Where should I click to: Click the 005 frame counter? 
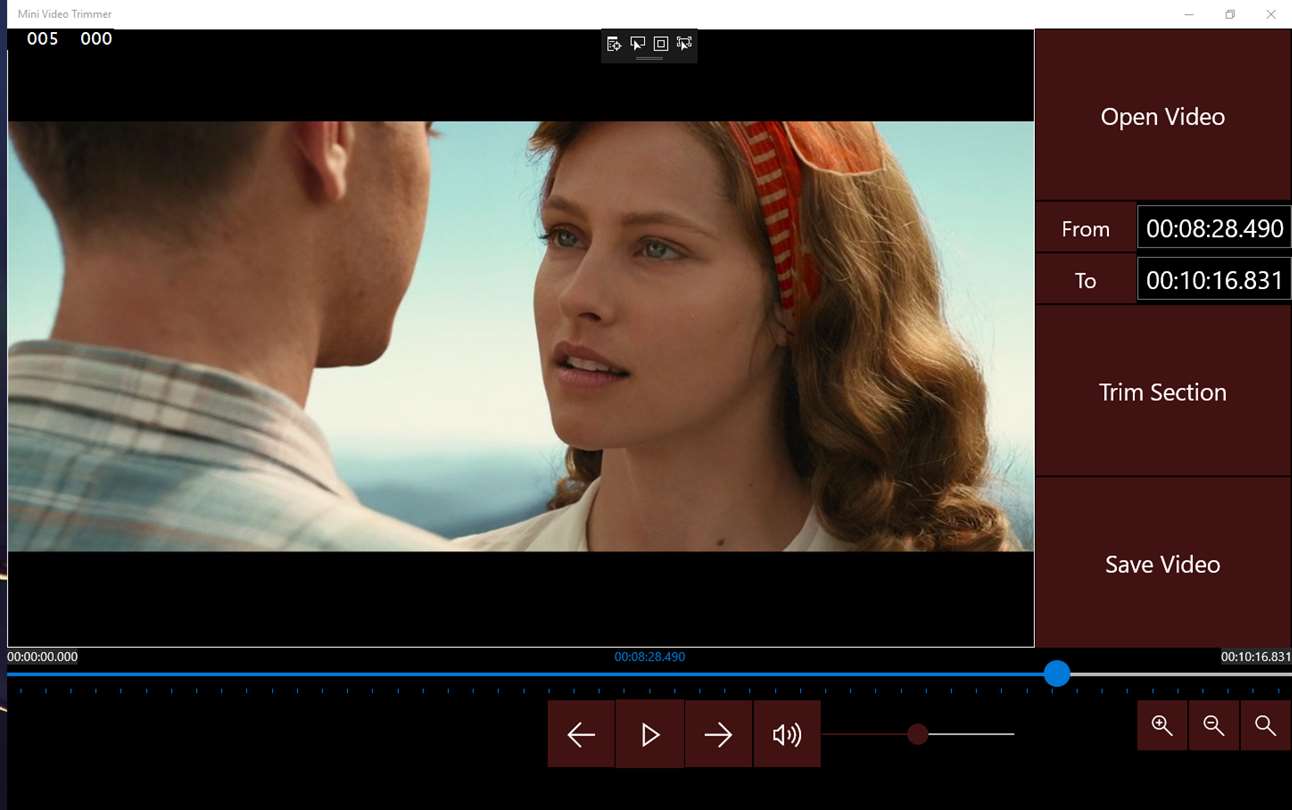(43, 39)
